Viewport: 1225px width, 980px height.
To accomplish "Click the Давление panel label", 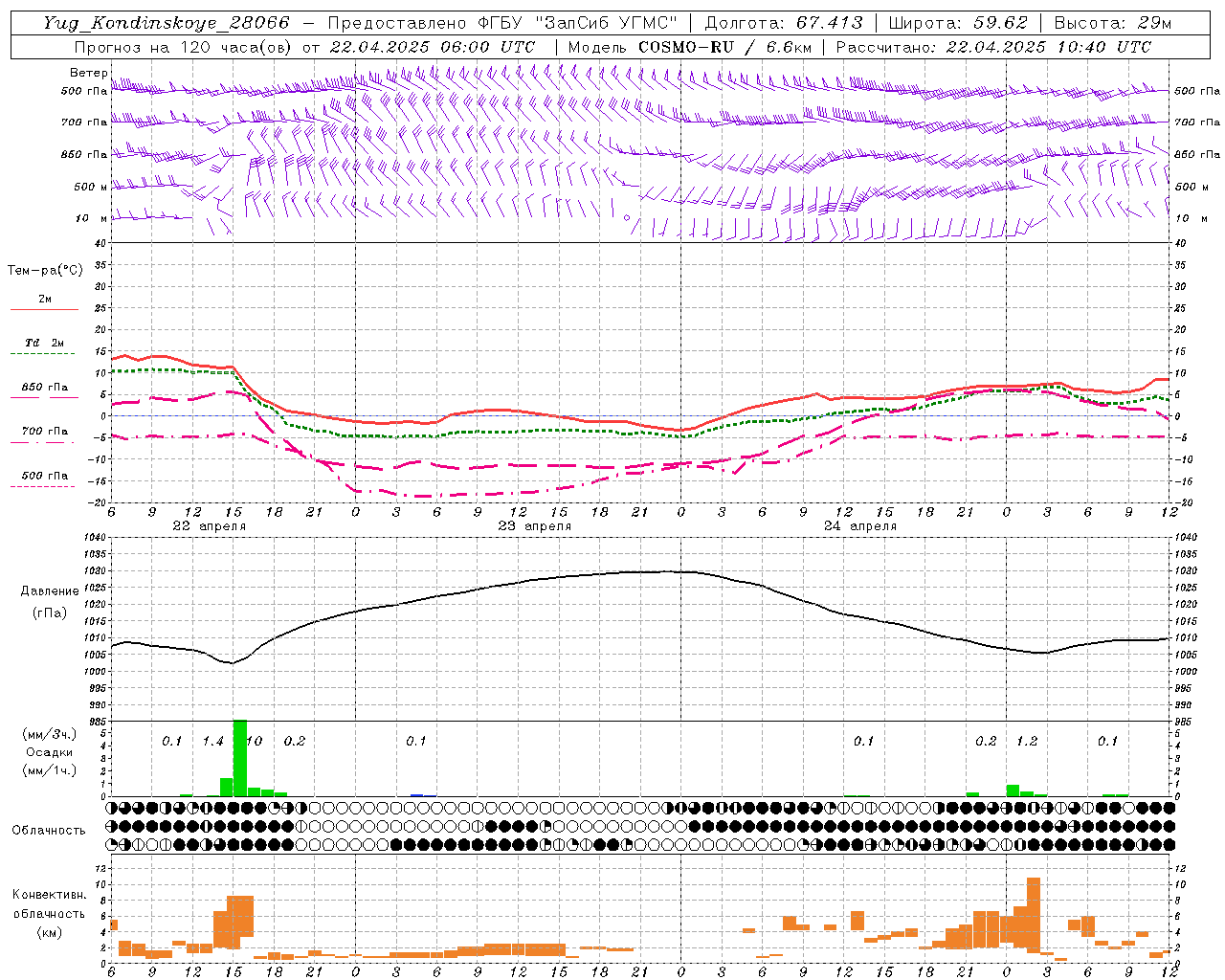I will [50, 591].
